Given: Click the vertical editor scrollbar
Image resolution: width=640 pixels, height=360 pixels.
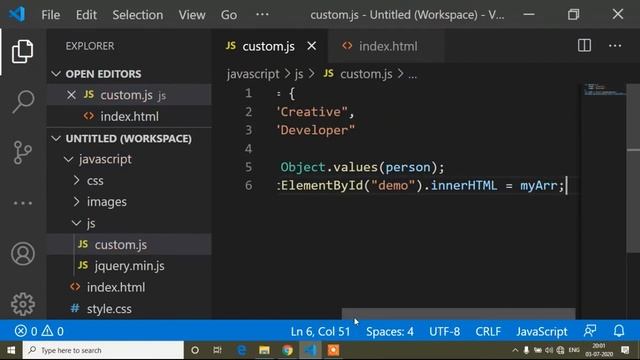Looking at the screenshot, I should 633,168.
